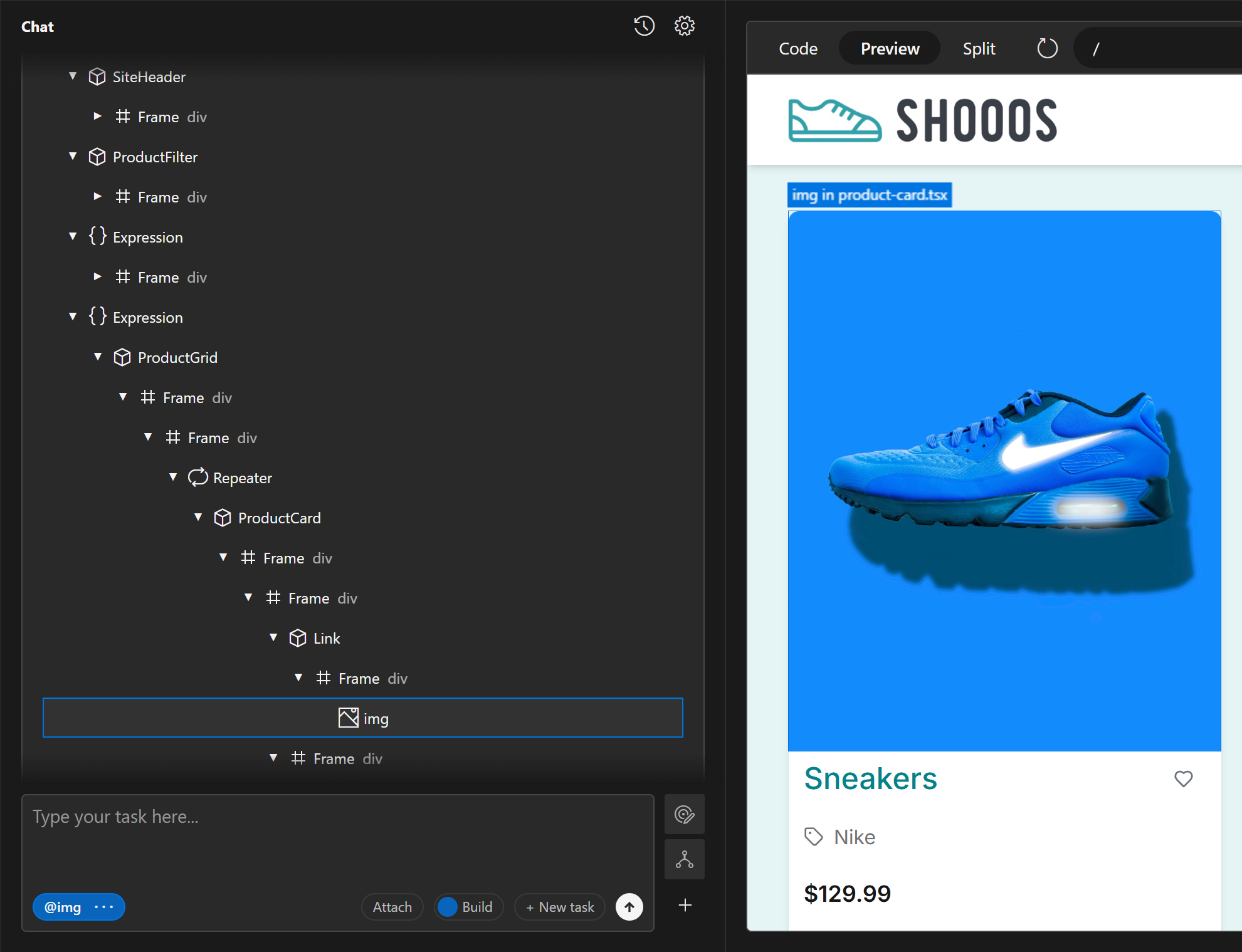Click the ProductCard component cube icon

(223, 518)
